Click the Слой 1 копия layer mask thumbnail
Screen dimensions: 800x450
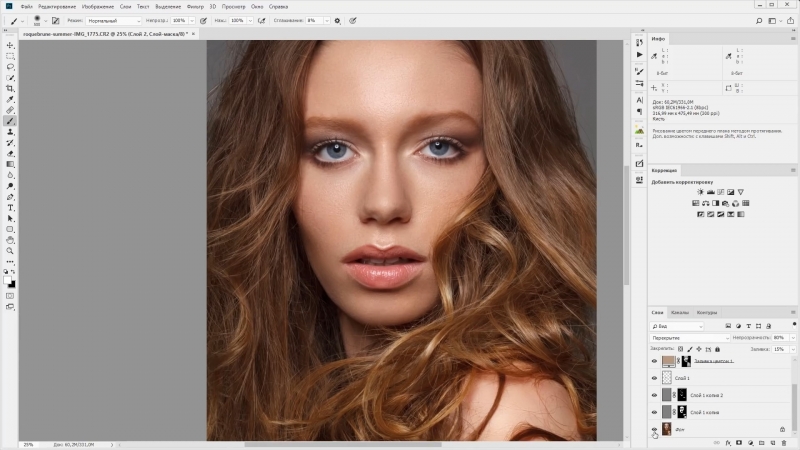pyautogui.click(x=682, y=412)
